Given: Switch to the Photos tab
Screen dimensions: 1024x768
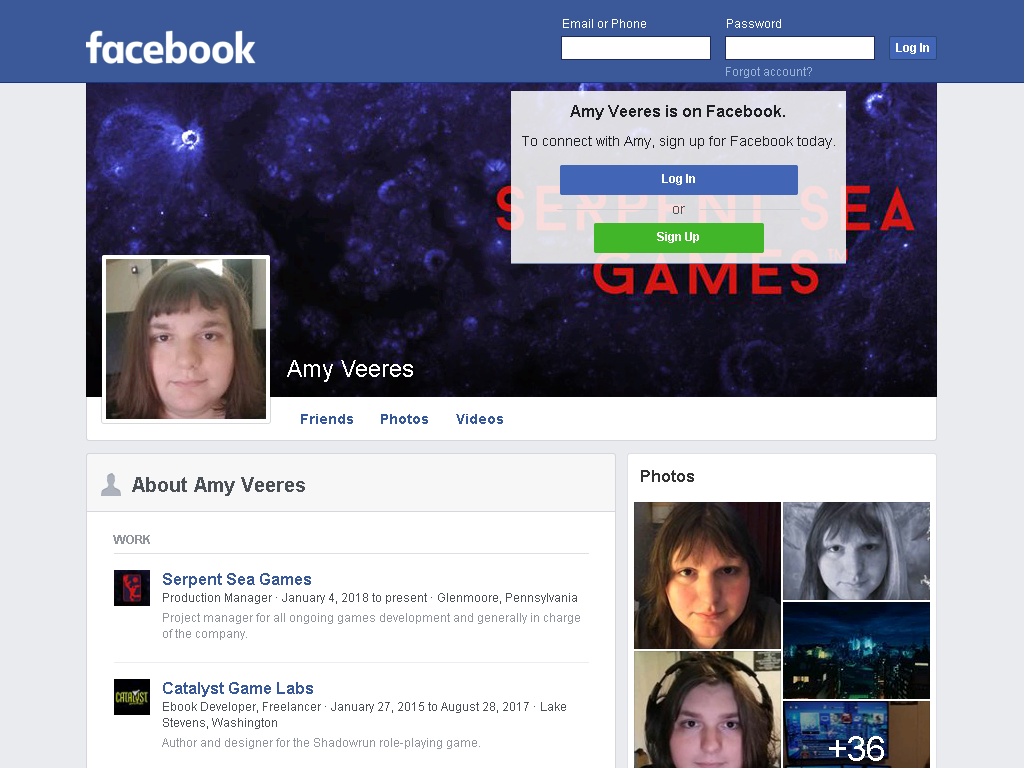Looking at the screenshot, I should click(x=404, y=419).
